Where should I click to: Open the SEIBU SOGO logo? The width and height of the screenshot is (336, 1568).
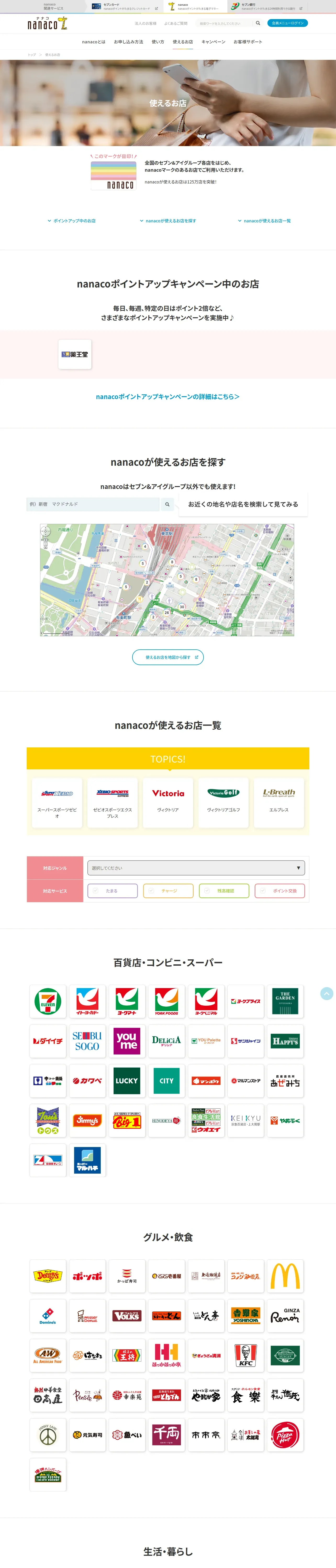point(87,1041)
